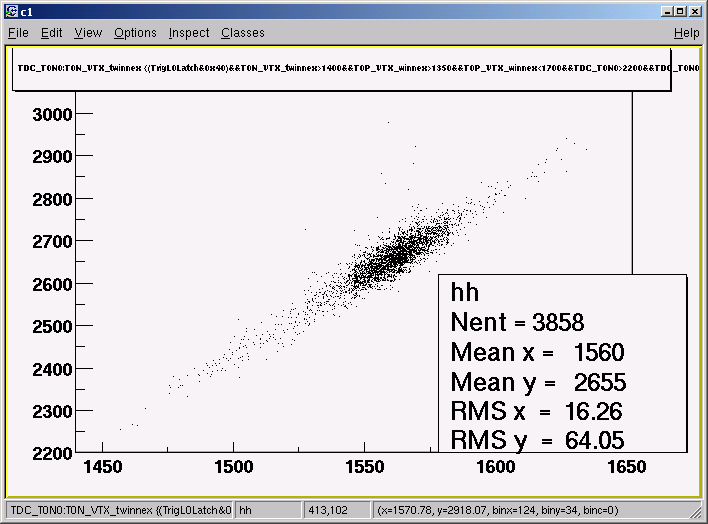Select the histogram title box at top

(342, 69)
